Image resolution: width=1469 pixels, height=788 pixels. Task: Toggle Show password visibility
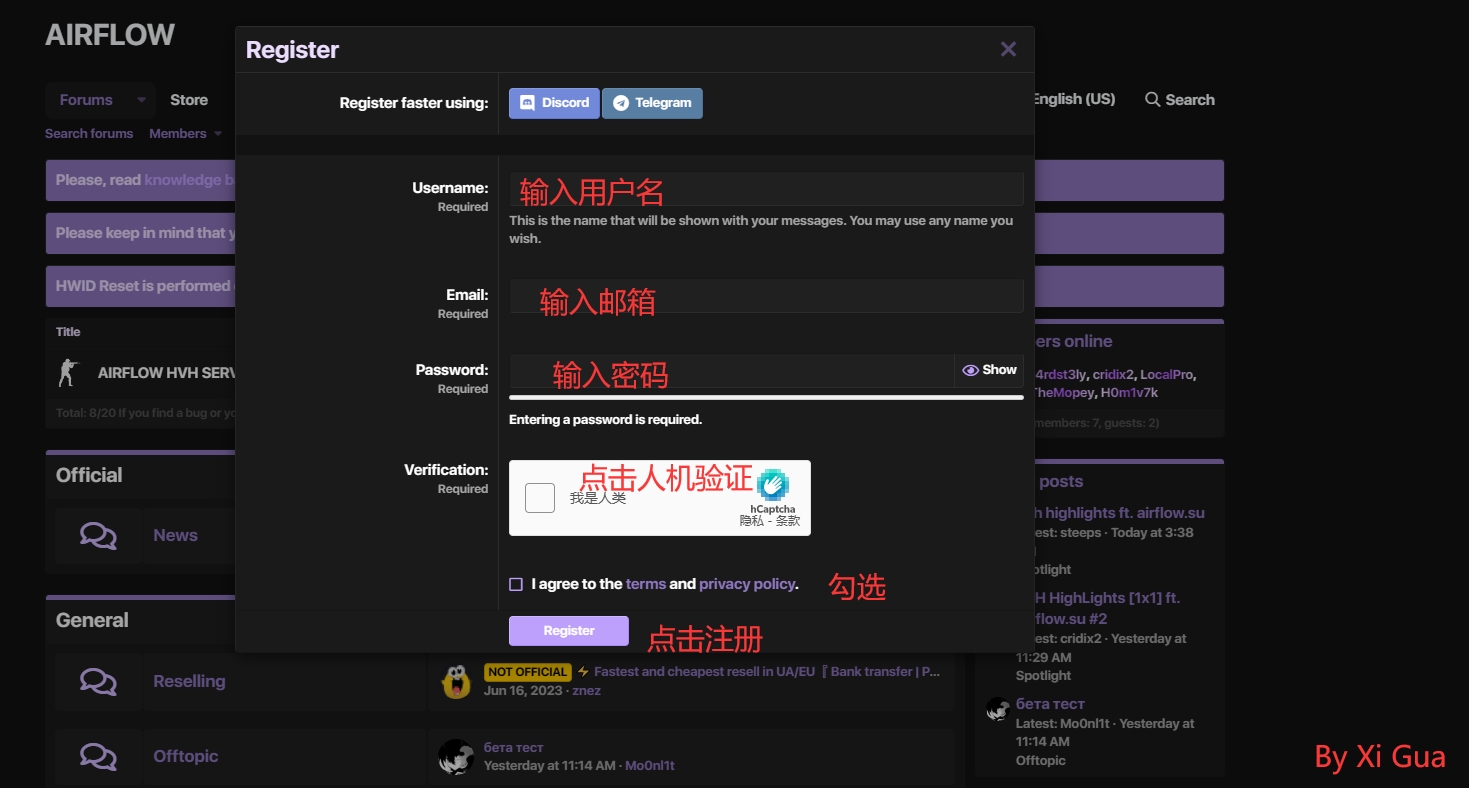[x=989, y=370]
